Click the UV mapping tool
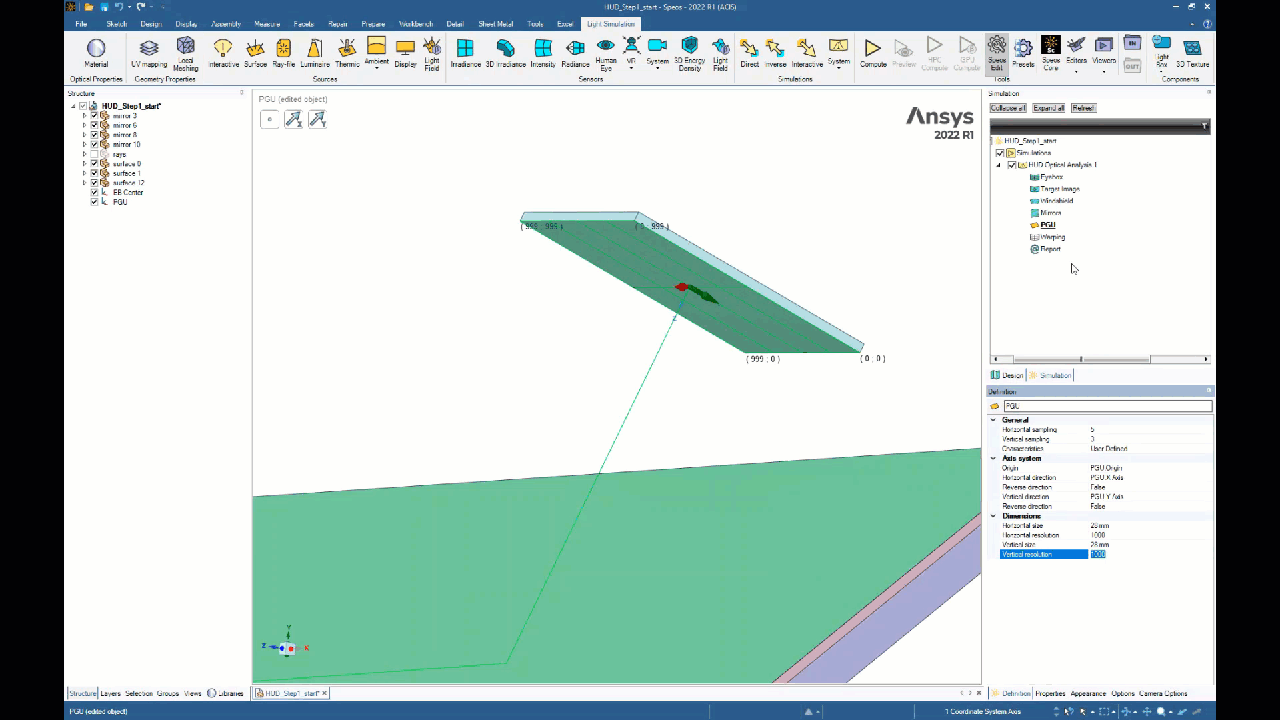1280x720 pixels. click(149, 54)
